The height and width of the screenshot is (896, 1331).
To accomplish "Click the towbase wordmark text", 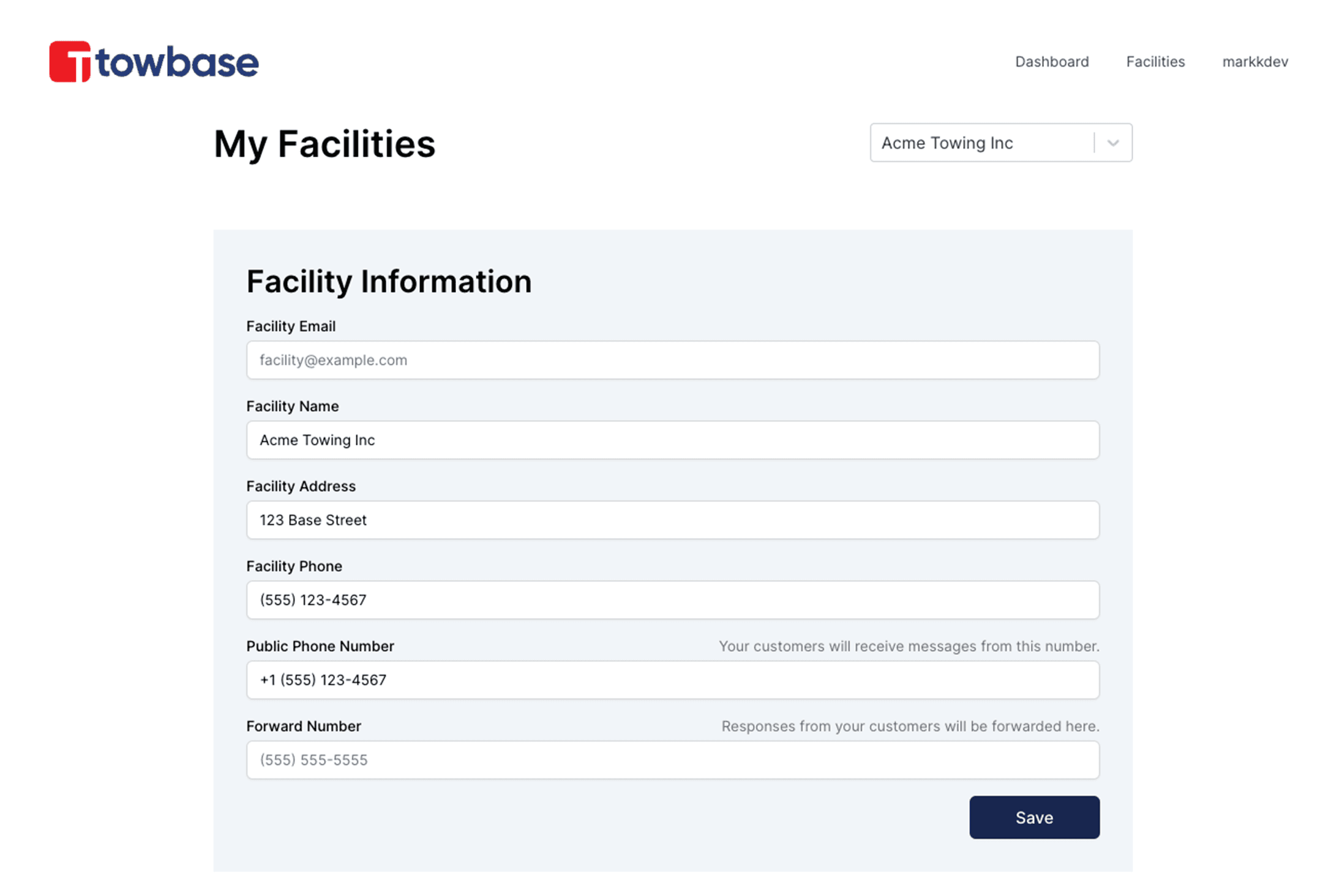I will [178, 62].
